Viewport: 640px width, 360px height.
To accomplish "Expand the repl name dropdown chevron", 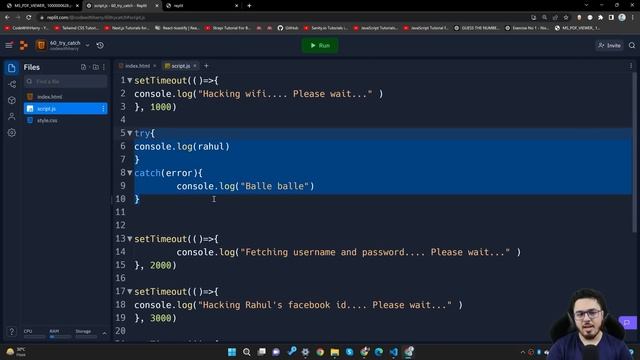I will [x=87, y=45].
